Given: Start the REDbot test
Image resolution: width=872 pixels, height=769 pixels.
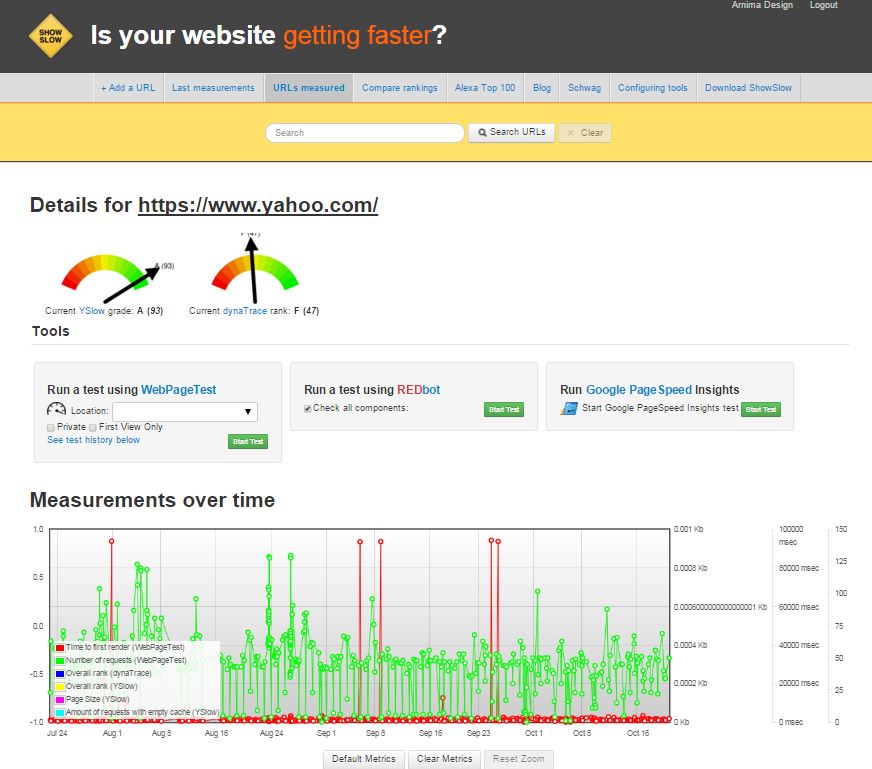Looking at the screenshot, I should coord(504,410).
